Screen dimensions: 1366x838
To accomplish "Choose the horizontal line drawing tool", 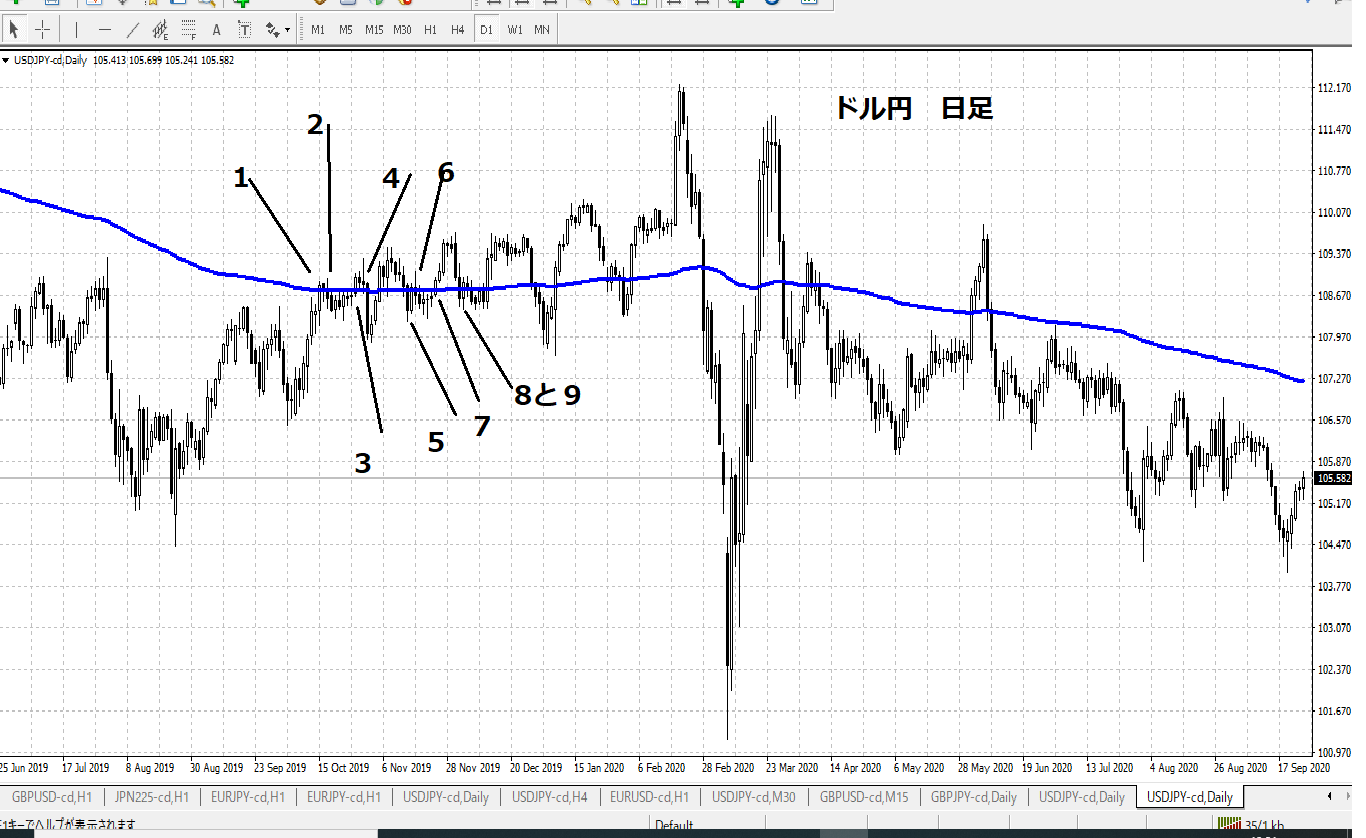I will pyautogui.click(x=105, y=30).
